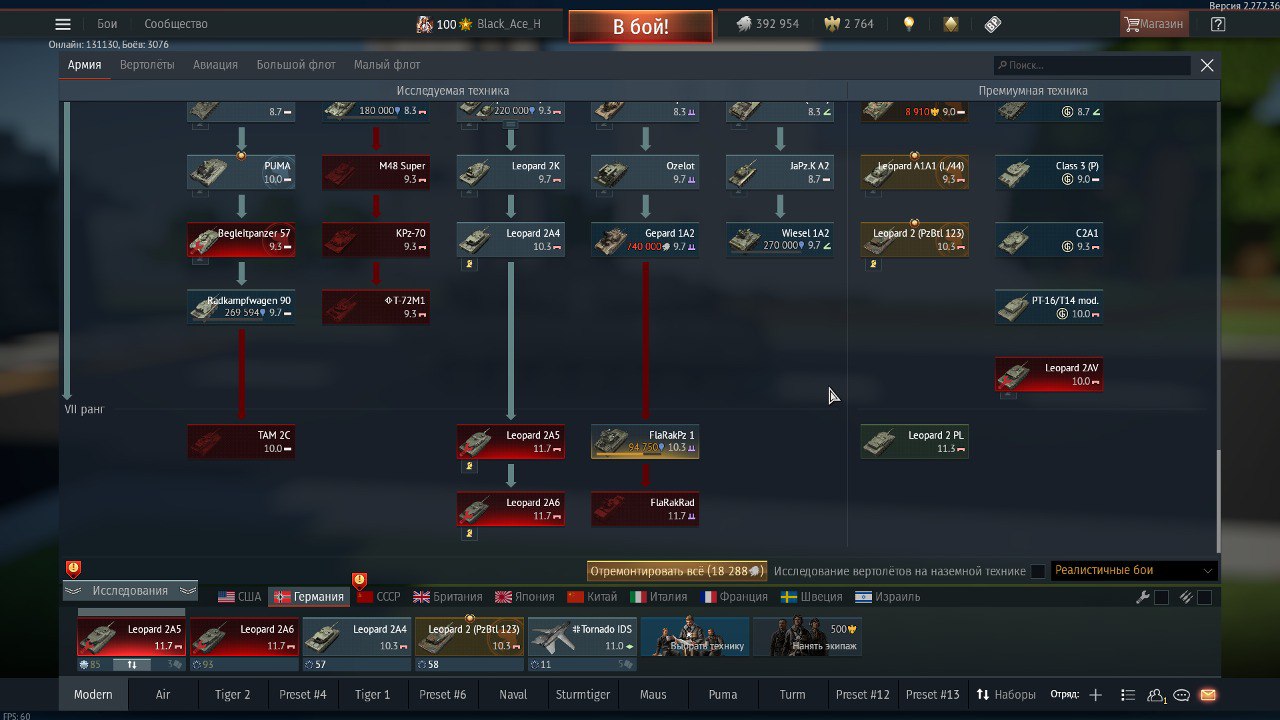Select Radkampfwagen 90 vehicle card
This screenshot has width=1280, height=720.
tap(241, 307)
